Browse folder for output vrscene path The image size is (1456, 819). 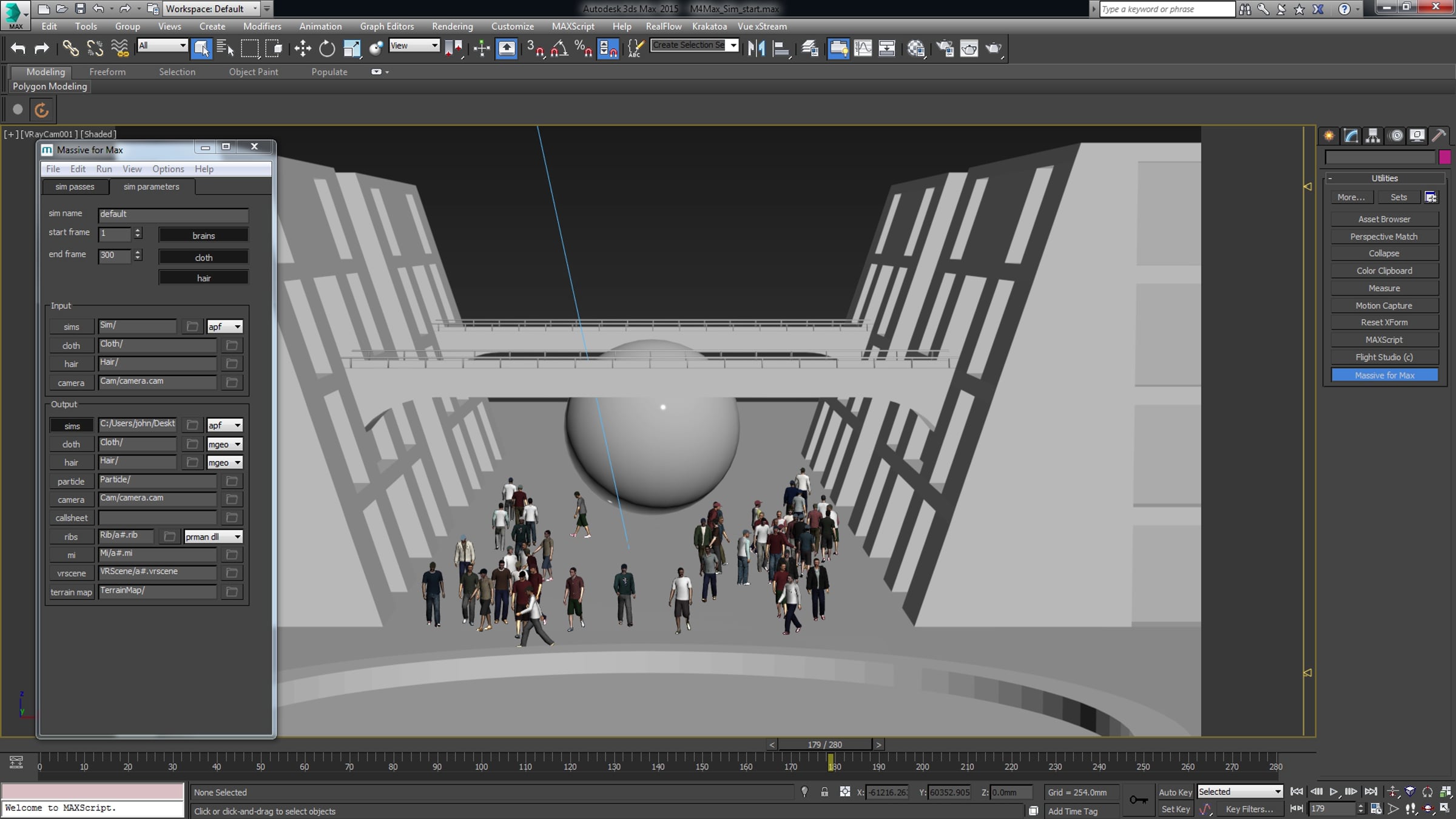(x=231, y=573)
